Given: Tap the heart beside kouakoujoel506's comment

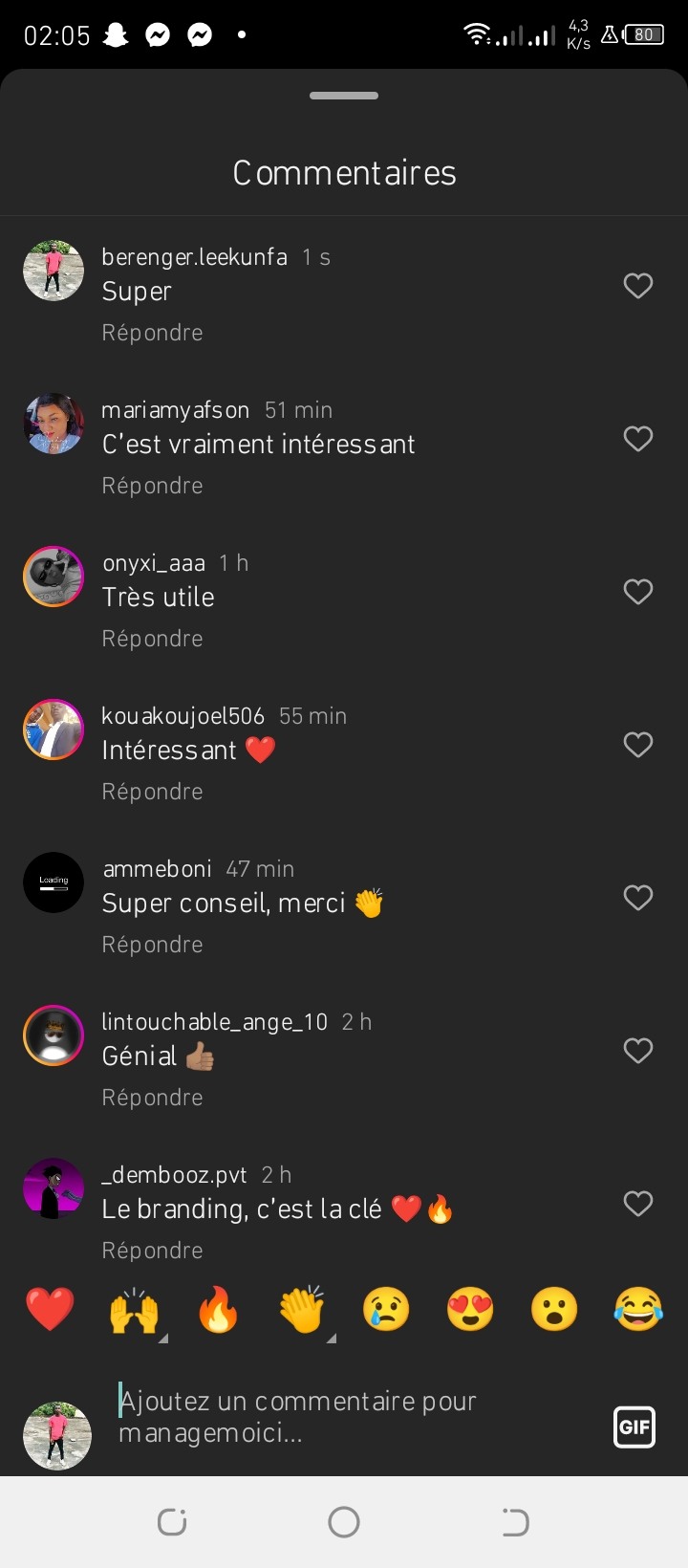Looking at the screenshot, I should 637,745.
